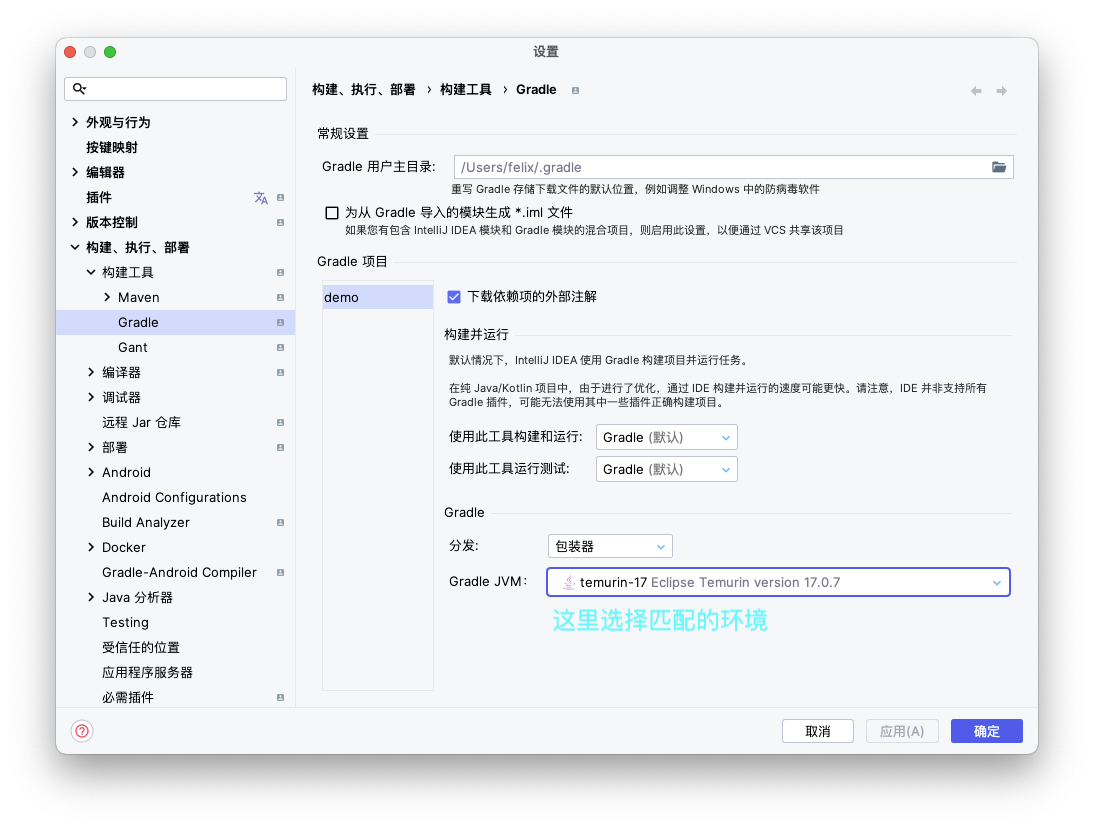Click the translate icon beside 插件
This screenshot has height=828, width=1094.
[x=261, y=198]
